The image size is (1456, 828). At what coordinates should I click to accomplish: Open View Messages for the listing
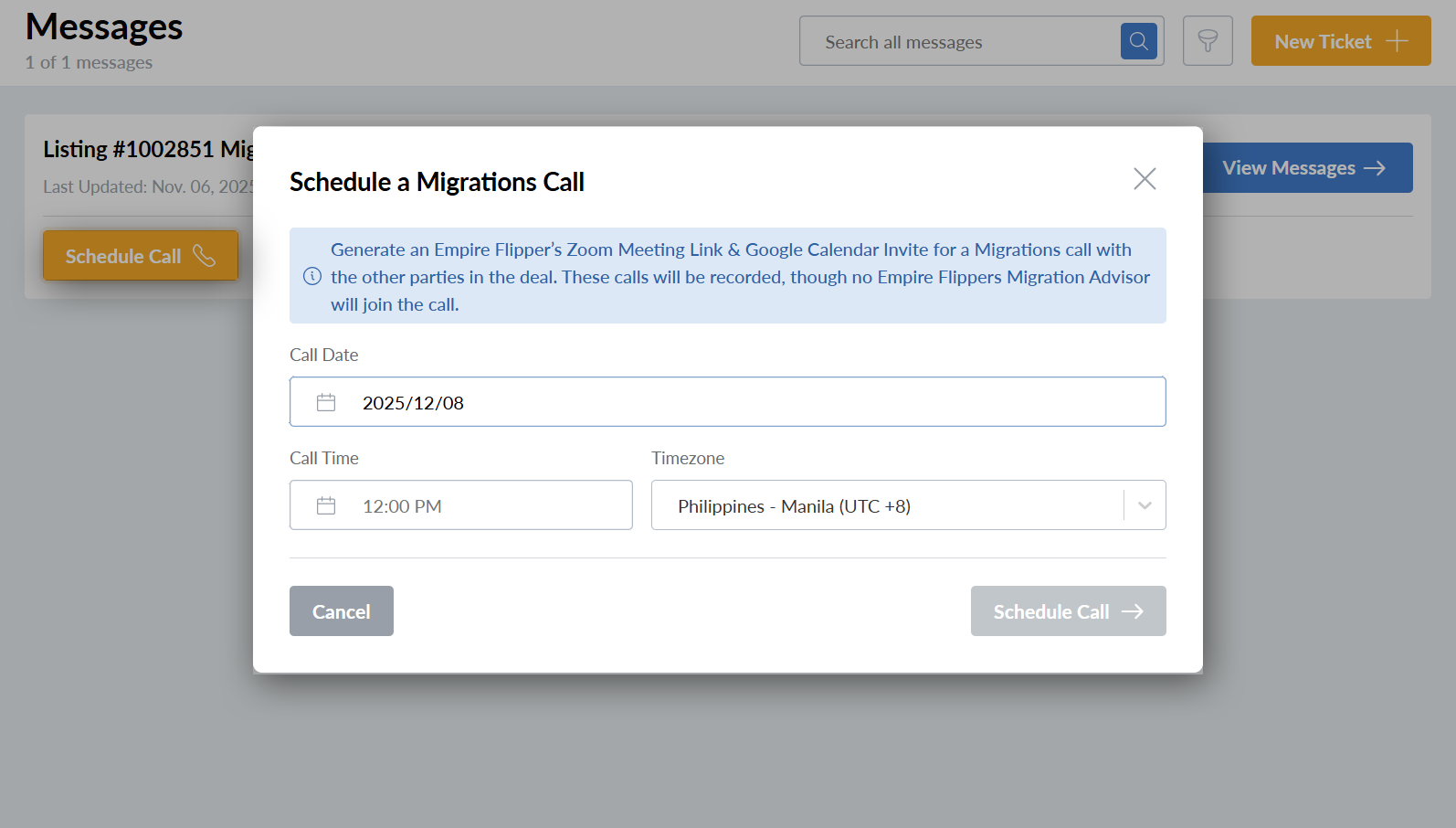[1288, 168]
